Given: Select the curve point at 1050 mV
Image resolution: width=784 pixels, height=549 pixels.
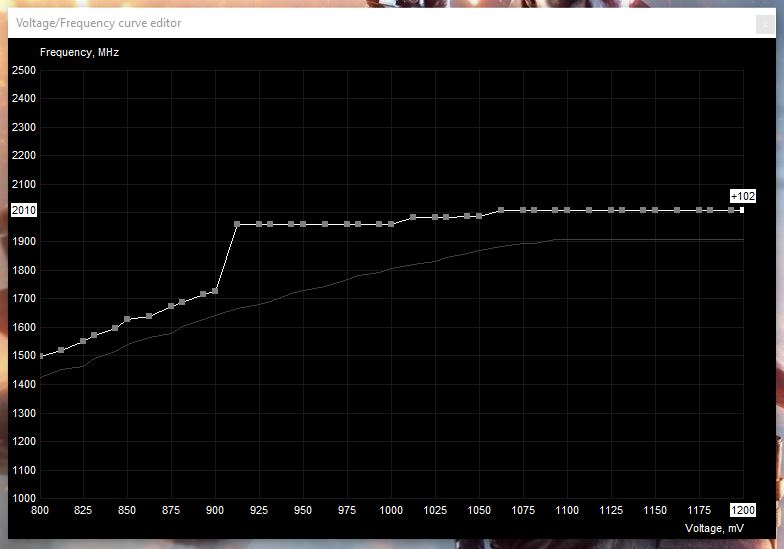Looking at the screenshot, I should [479, 216].
